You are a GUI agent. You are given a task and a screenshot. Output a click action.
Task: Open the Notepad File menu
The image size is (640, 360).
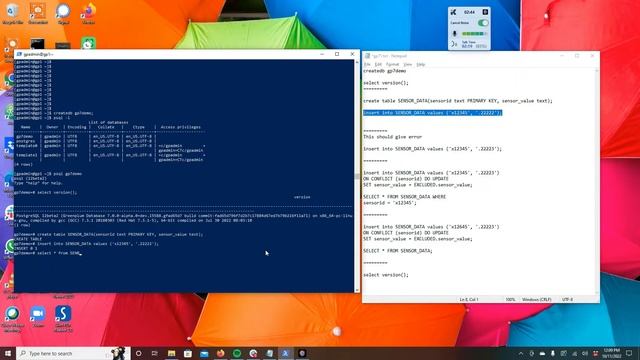click(x=367, y=64)
